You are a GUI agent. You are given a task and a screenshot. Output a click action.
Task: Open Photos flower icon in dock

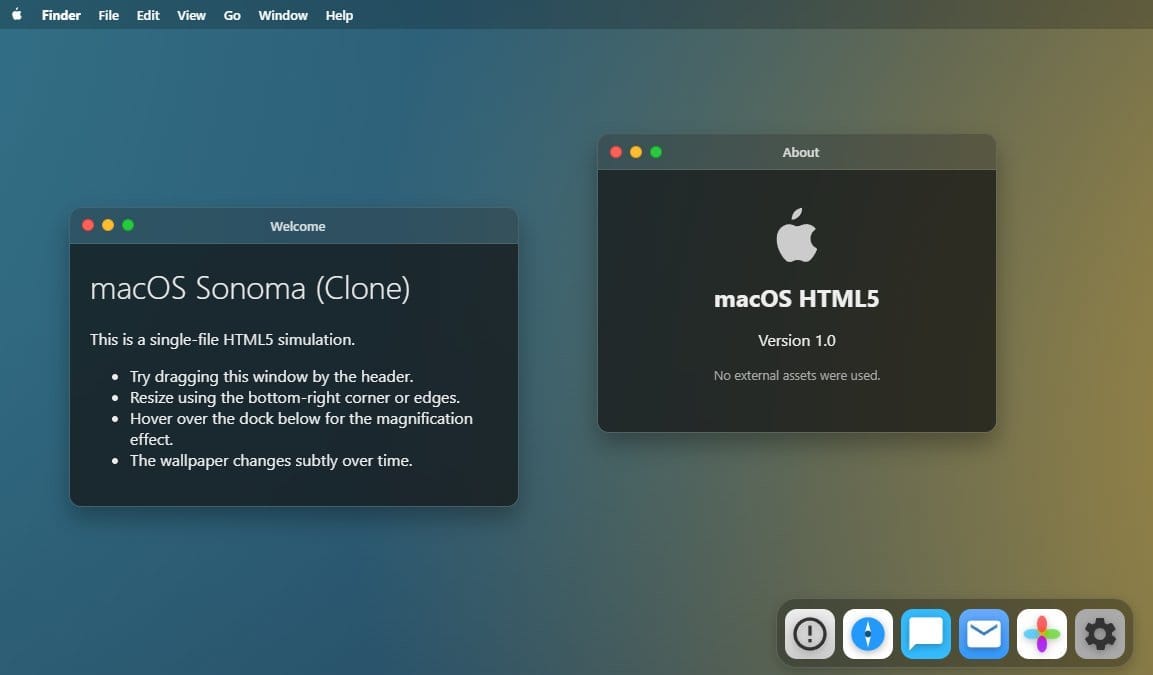pos(1042,633)
